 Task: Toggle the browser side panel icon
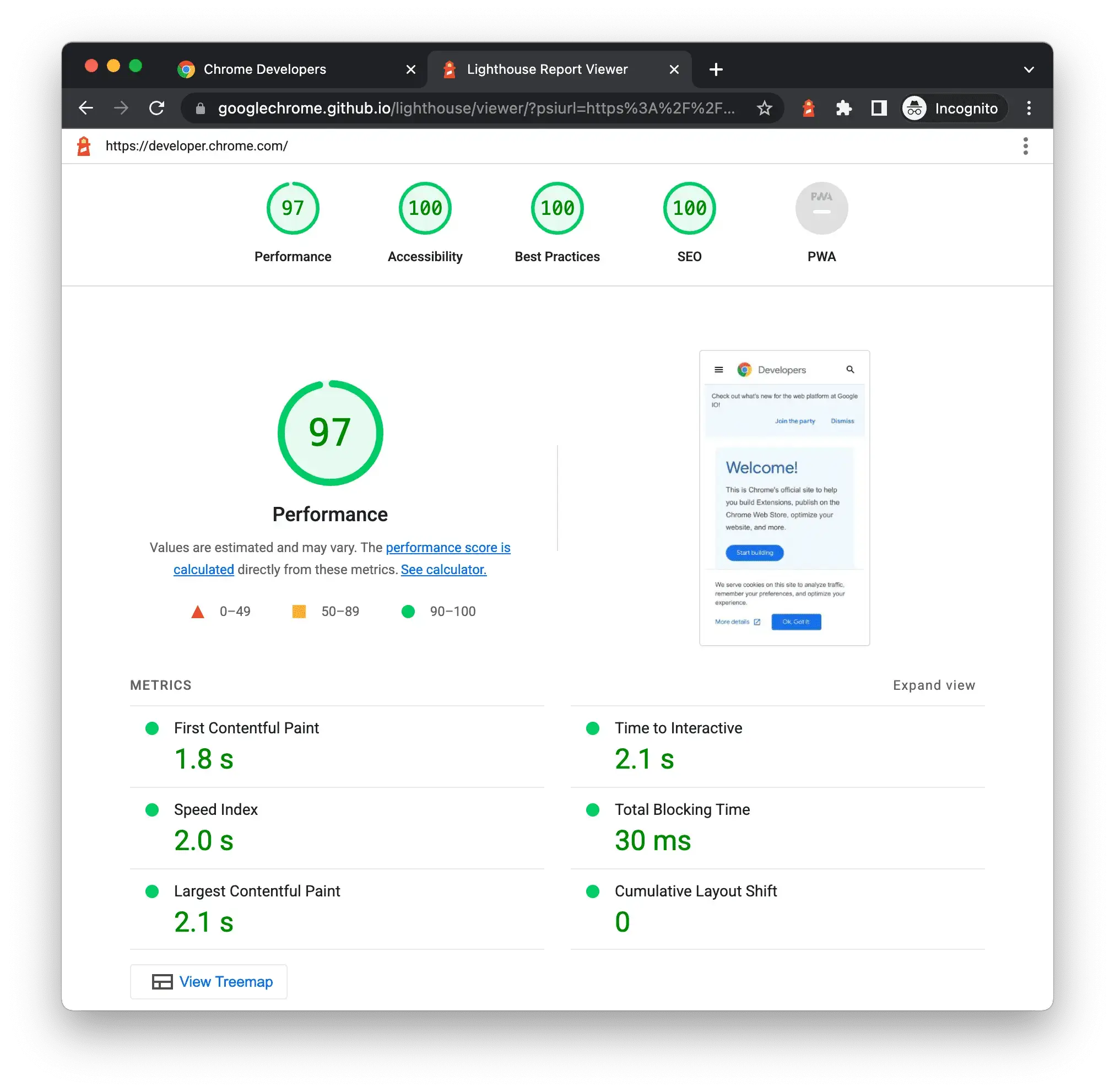point(879,108)
